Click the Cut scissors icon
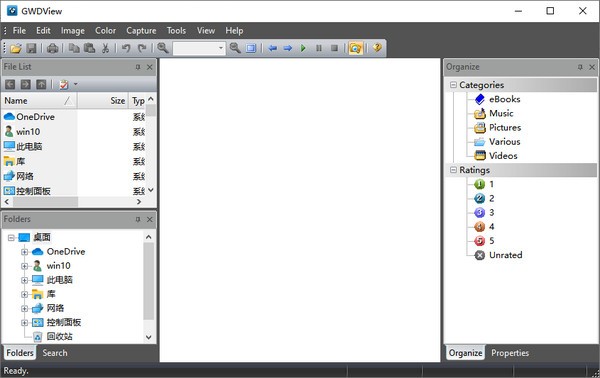The image size is (600, 378). (x=105, y=48)
